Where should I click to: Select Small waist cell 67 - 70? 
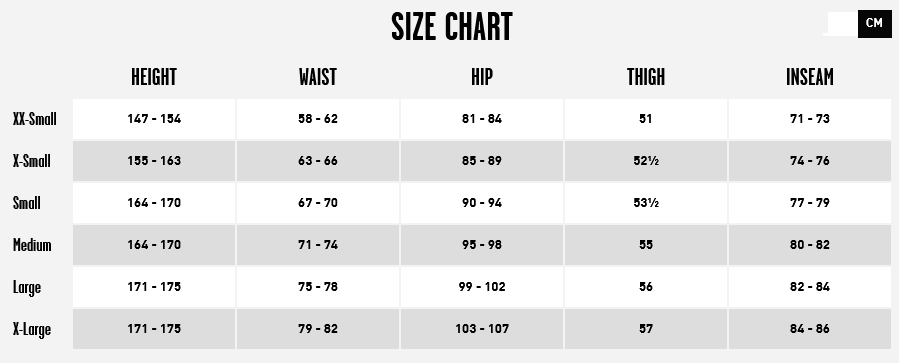[x=318, y=202]
